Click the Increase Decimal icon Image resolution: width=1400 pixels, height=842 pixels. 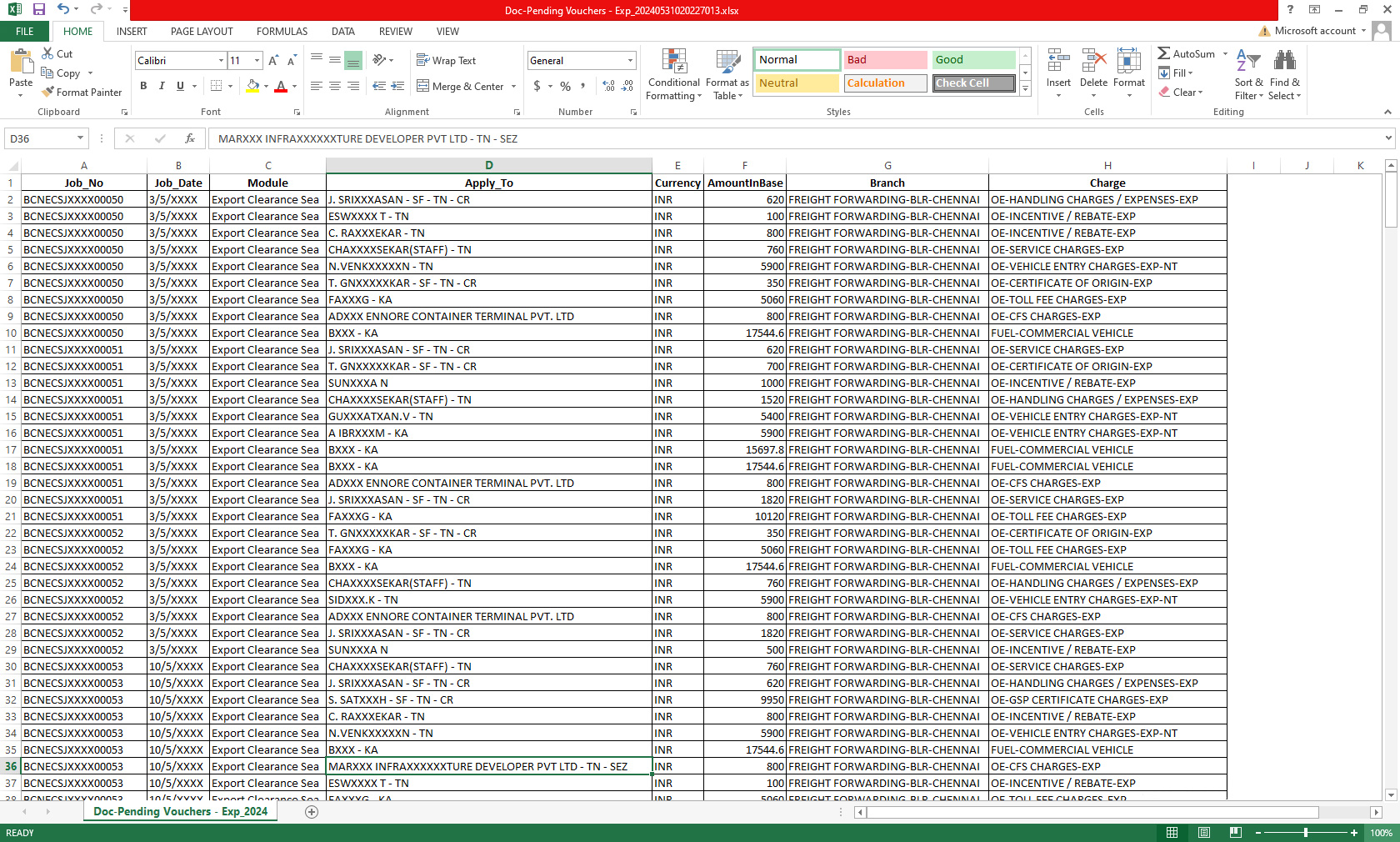608,86
